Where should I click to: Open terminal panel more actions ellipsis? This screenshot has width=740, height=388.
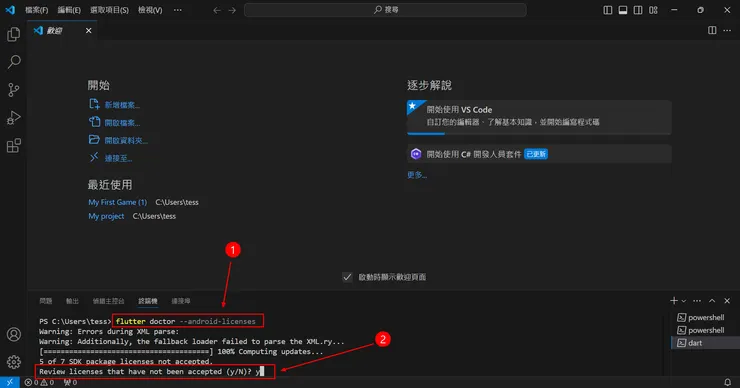click(697, 301)
